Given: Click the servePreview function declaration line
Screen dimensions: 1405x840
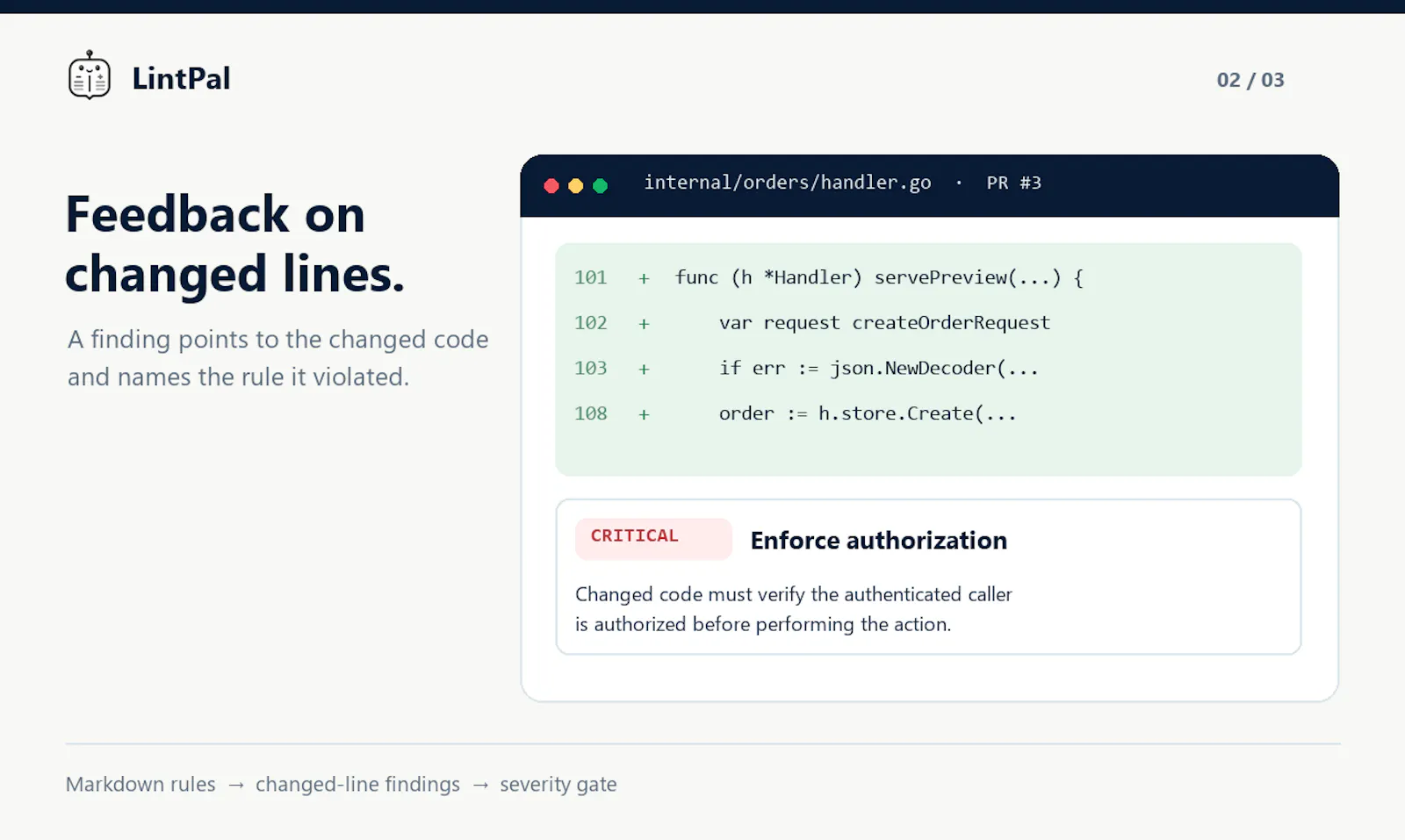Looking at the screenshot, I should 879,277.
